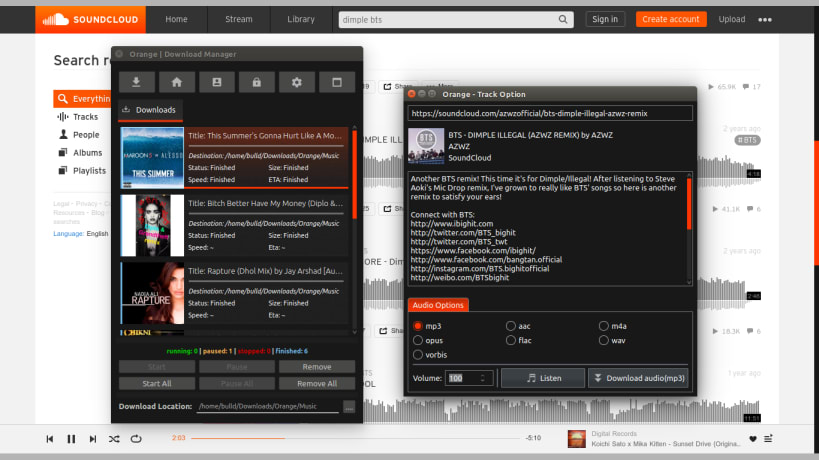
Task: Select the m4a audio format
Action: (x=604, y=326)
